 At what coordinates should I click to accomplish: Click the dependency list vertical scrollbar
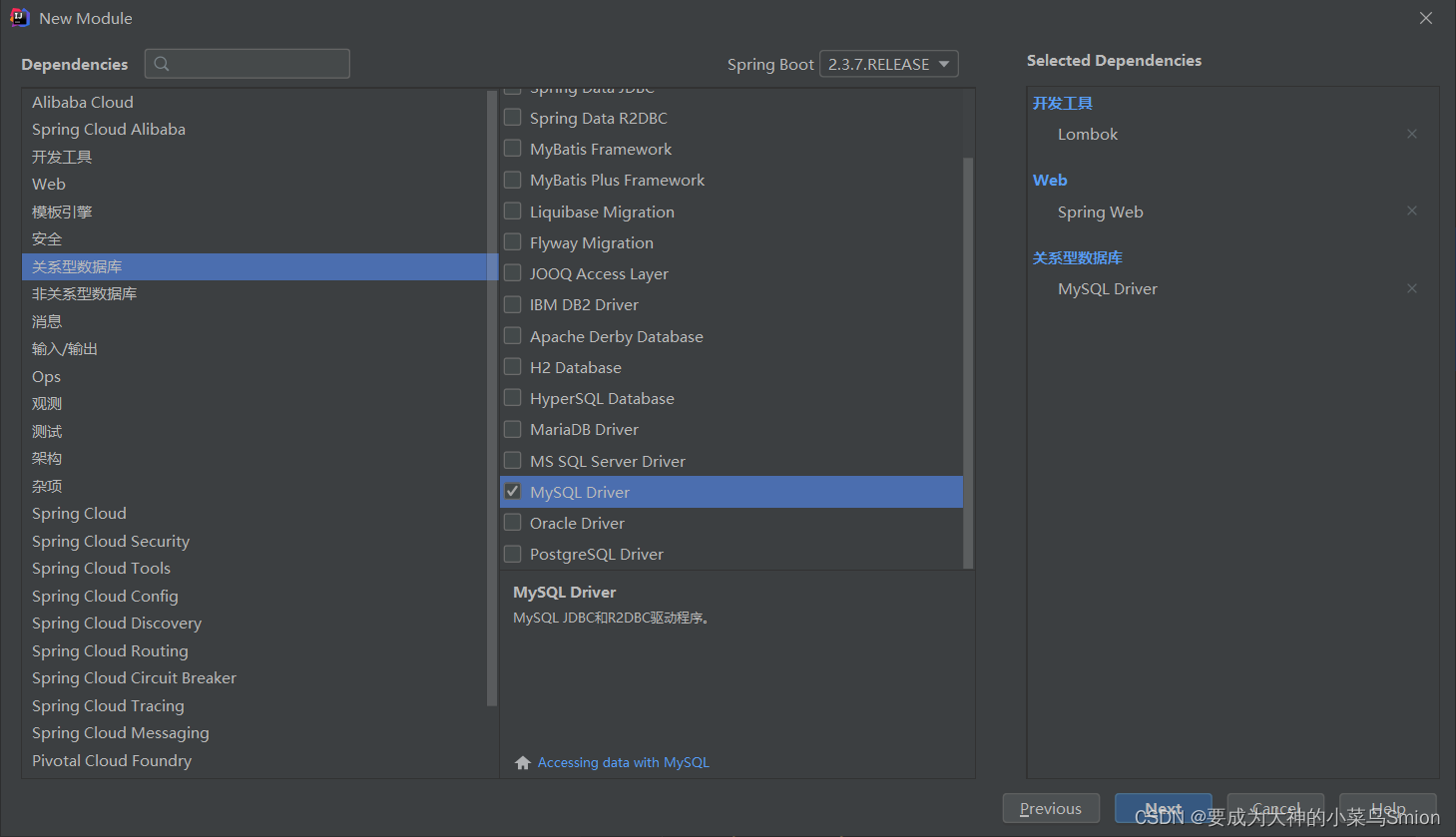click(968, 363)
